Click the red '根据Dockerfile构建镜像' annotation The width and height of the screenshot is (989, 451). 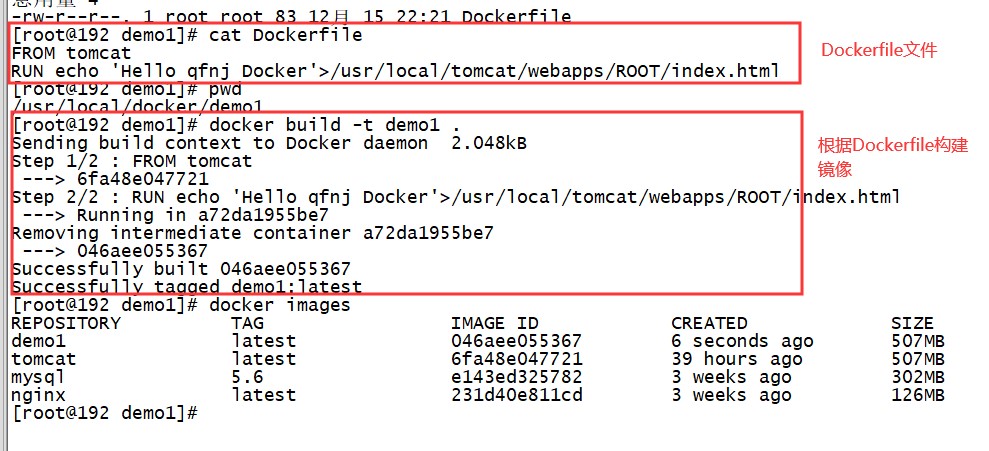click(x=892, y=157)
